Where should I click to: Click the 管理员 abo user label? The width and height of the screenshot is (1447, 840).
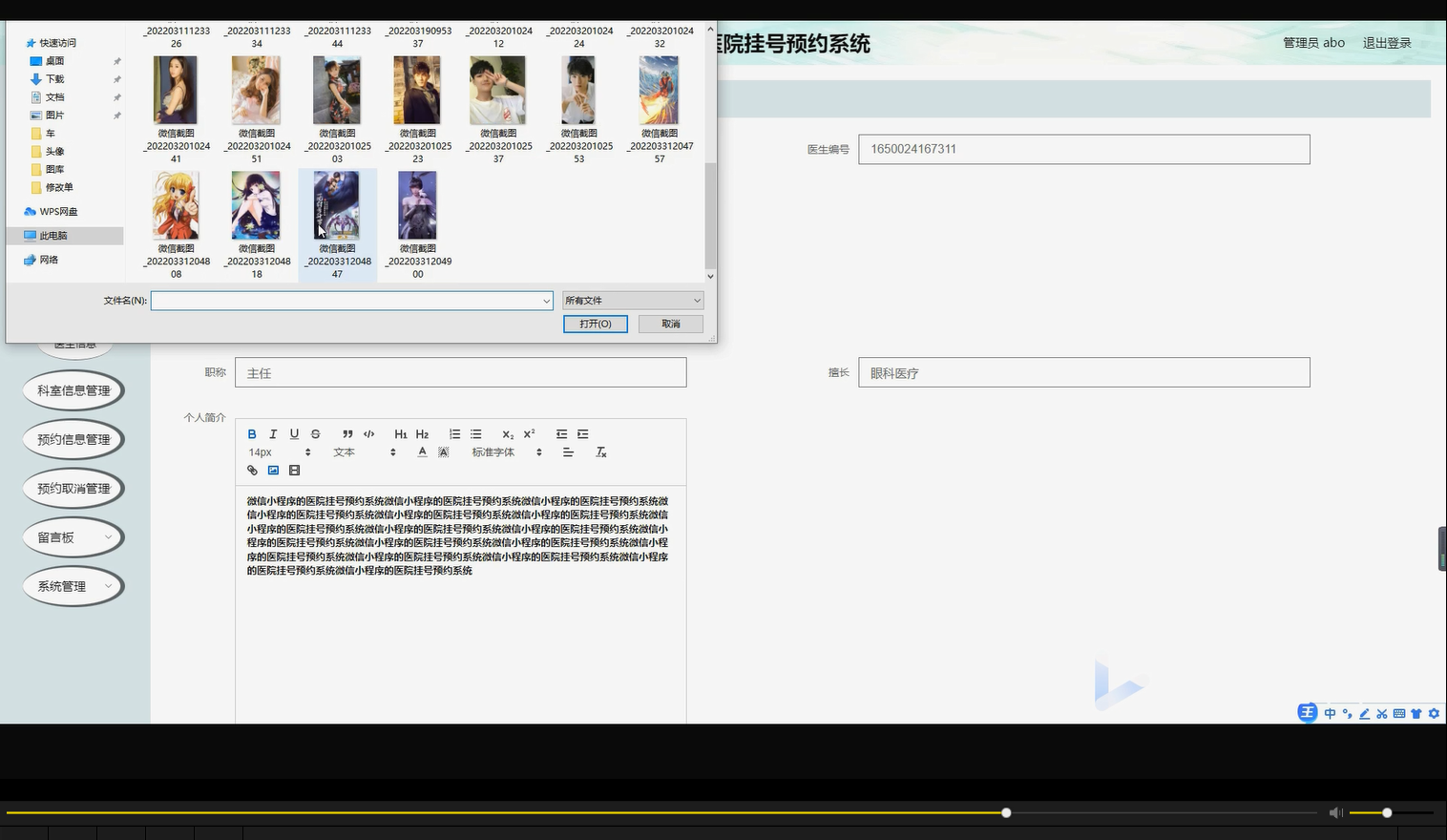(x=1313, y=43)
